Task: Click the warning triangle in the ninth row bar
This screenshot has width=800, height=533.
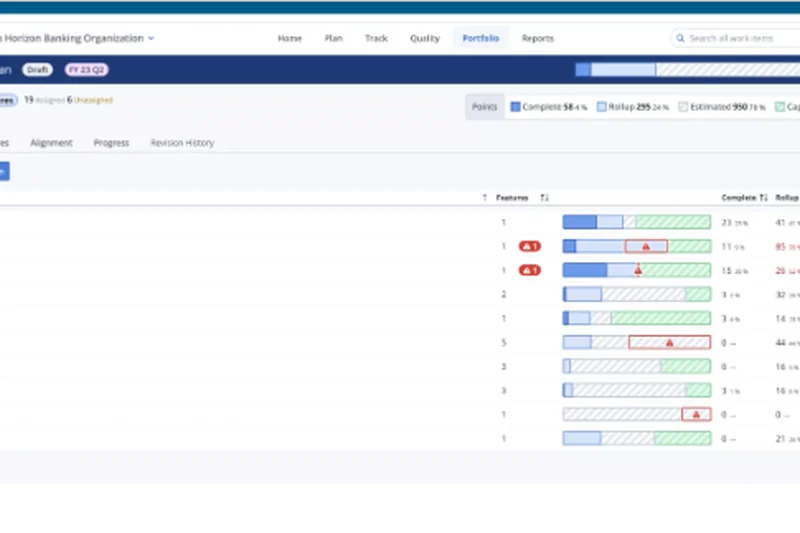Action: point(695,414)
